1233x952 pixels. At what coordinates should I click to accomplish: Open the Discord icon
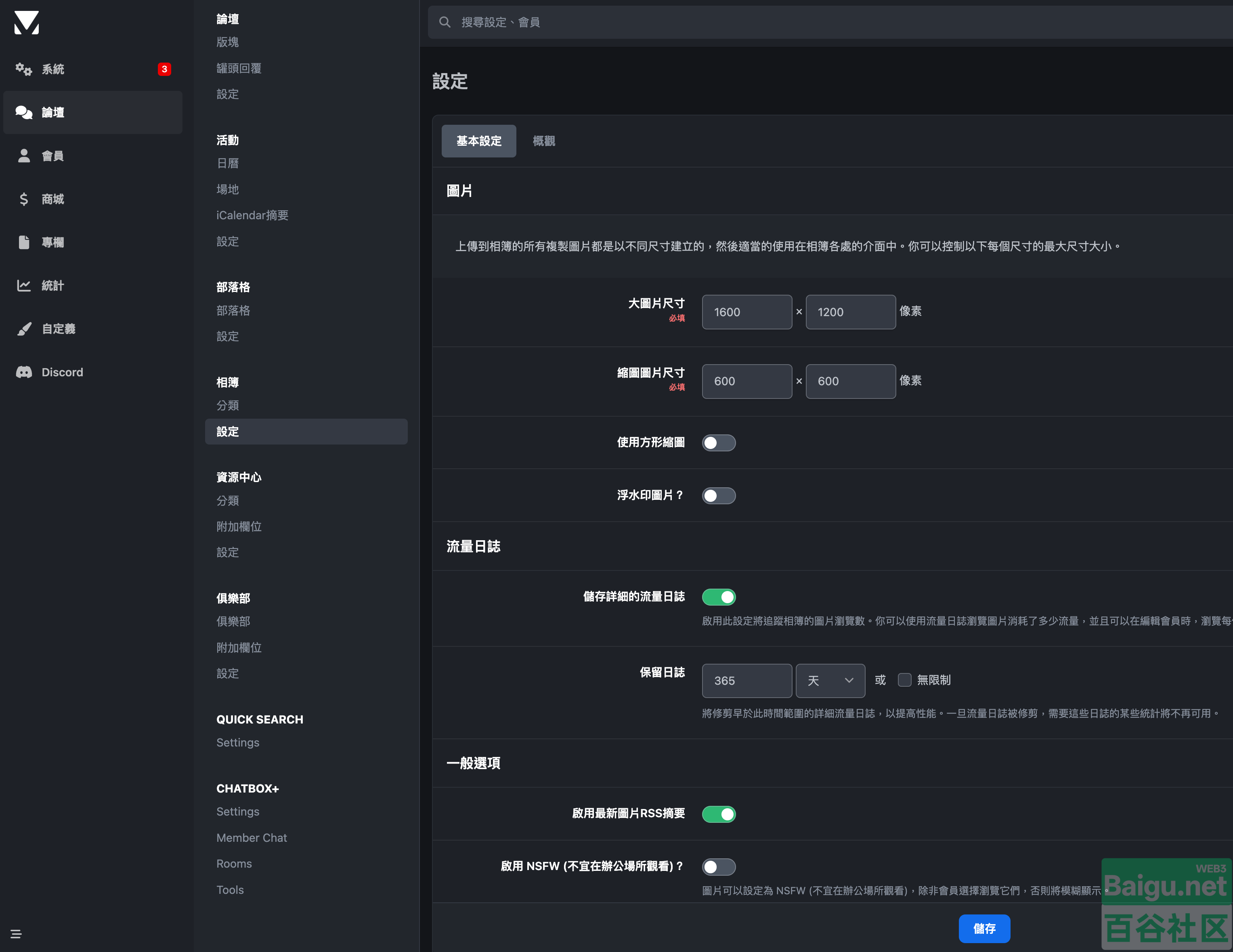24,372
